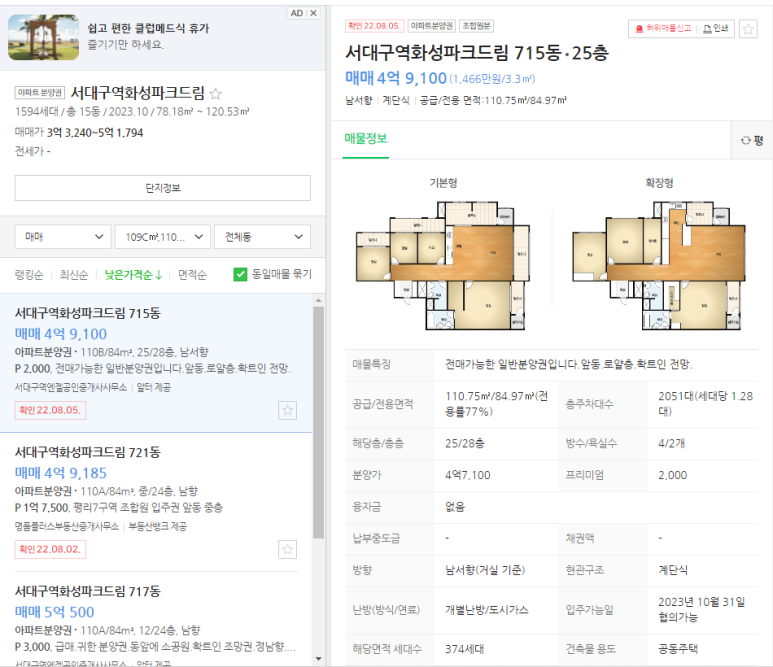This screenshot has height=667, width=773.
Task: Click the ad headline 쉽고 편한 클럽메드식 휴가
Action: point(148,28)
